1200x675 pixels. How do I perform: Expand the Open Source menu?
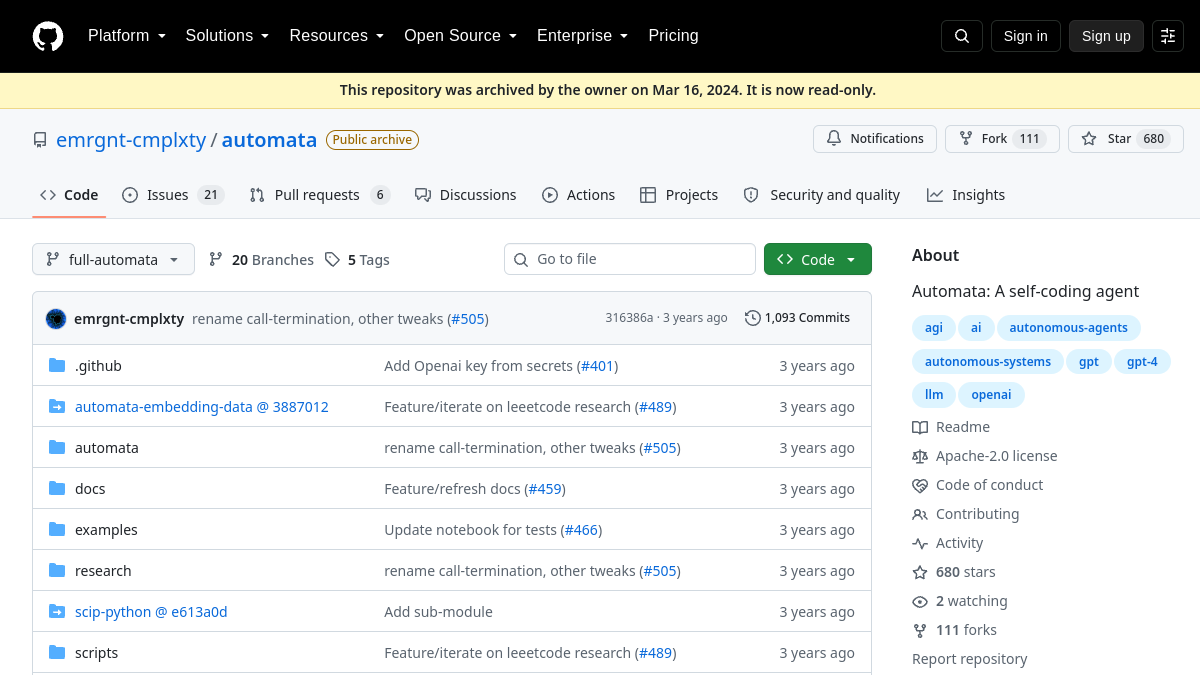[x=461, y=36]
